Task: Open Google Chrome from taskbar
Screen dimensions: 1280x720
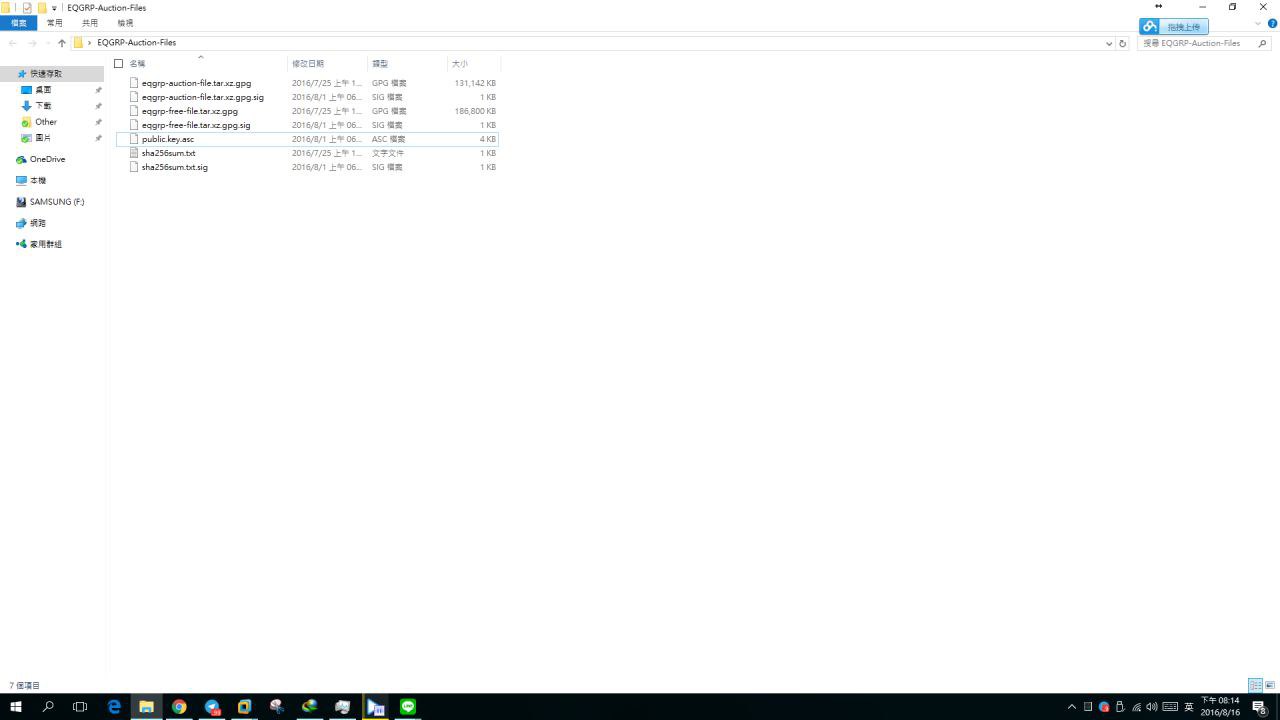Action: (179, 707)
